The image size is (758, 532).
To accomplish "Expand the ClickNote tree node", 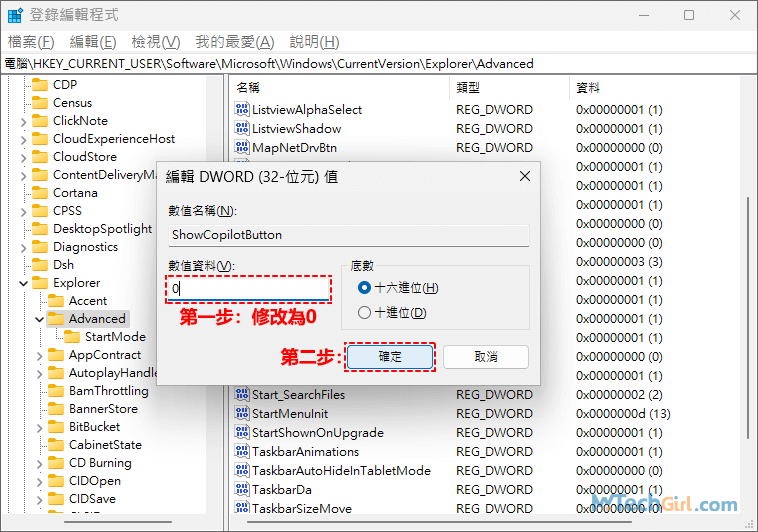I will pos(23,122).
